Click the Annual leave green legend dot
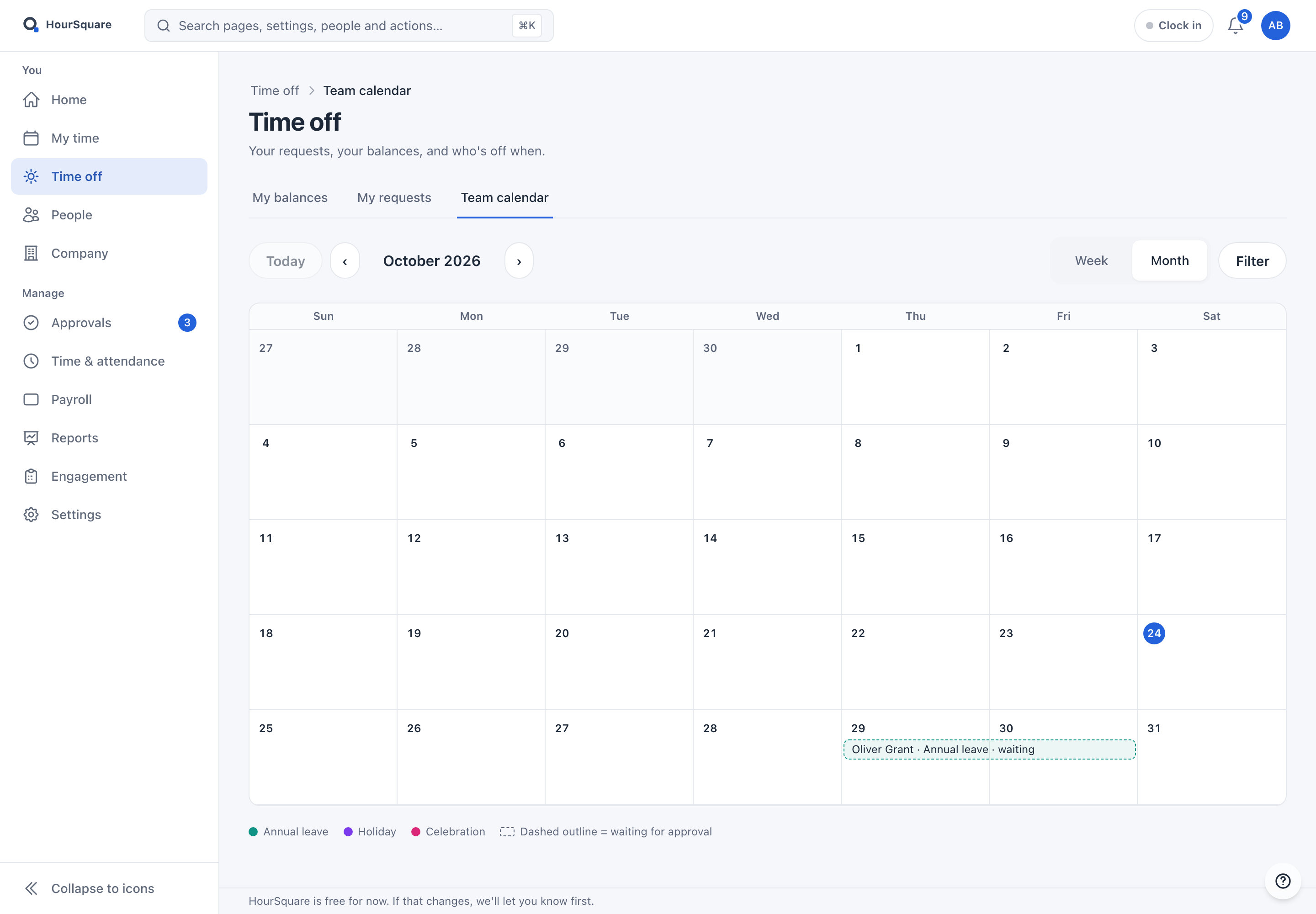The image size is (1316, 914). pos(253,832)
